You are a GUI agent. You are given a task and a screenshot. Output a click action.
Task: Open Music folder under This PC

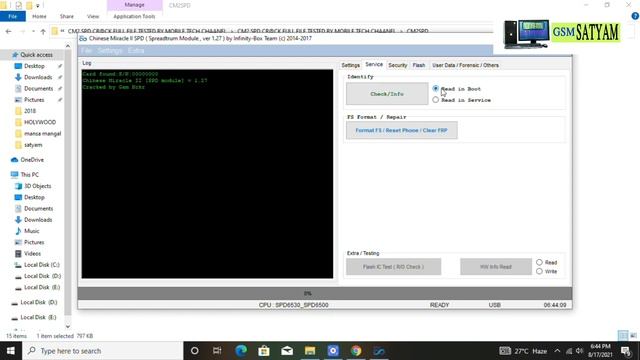coord(31,231)
